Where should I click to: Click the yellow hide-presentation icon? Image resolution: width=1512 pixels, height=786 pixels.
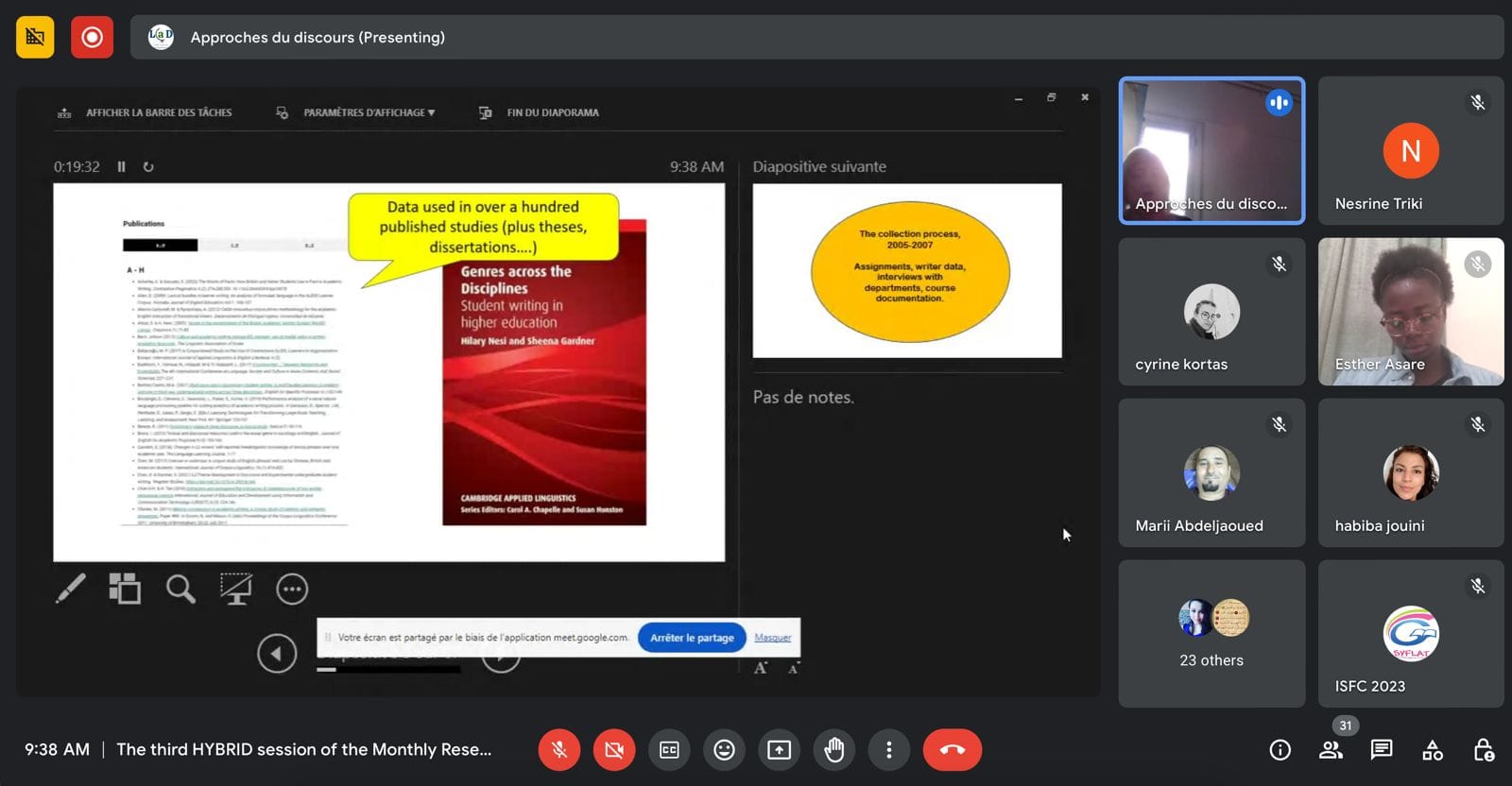tap(35, 37)
